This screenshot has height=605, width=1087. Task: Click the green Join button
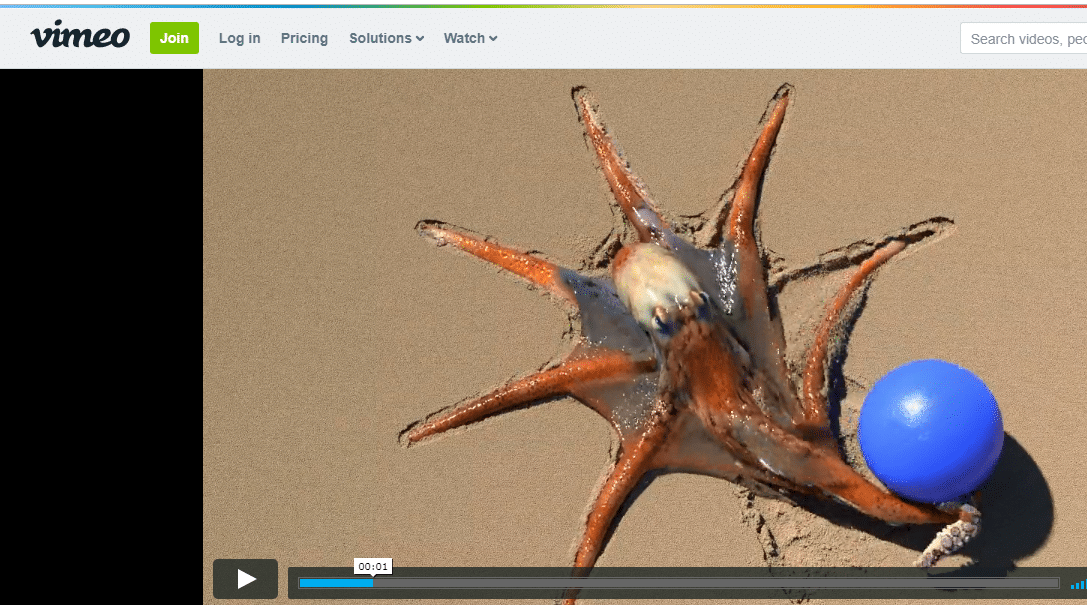(174, 37)
